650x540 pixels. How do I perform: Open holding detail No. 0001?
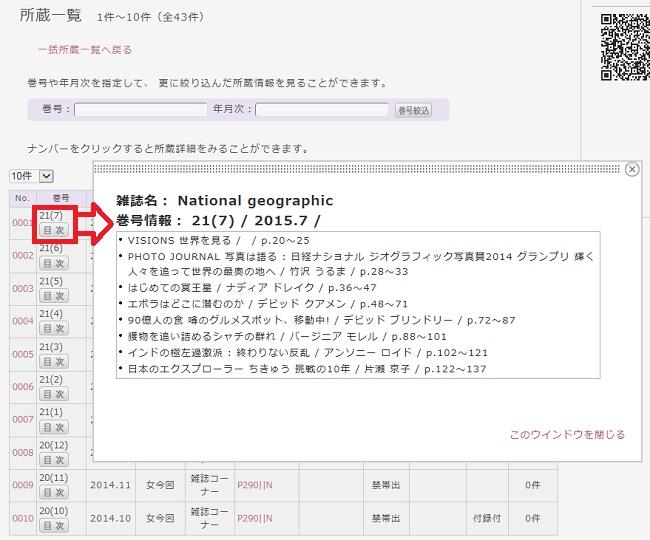[x=22, y=223]
